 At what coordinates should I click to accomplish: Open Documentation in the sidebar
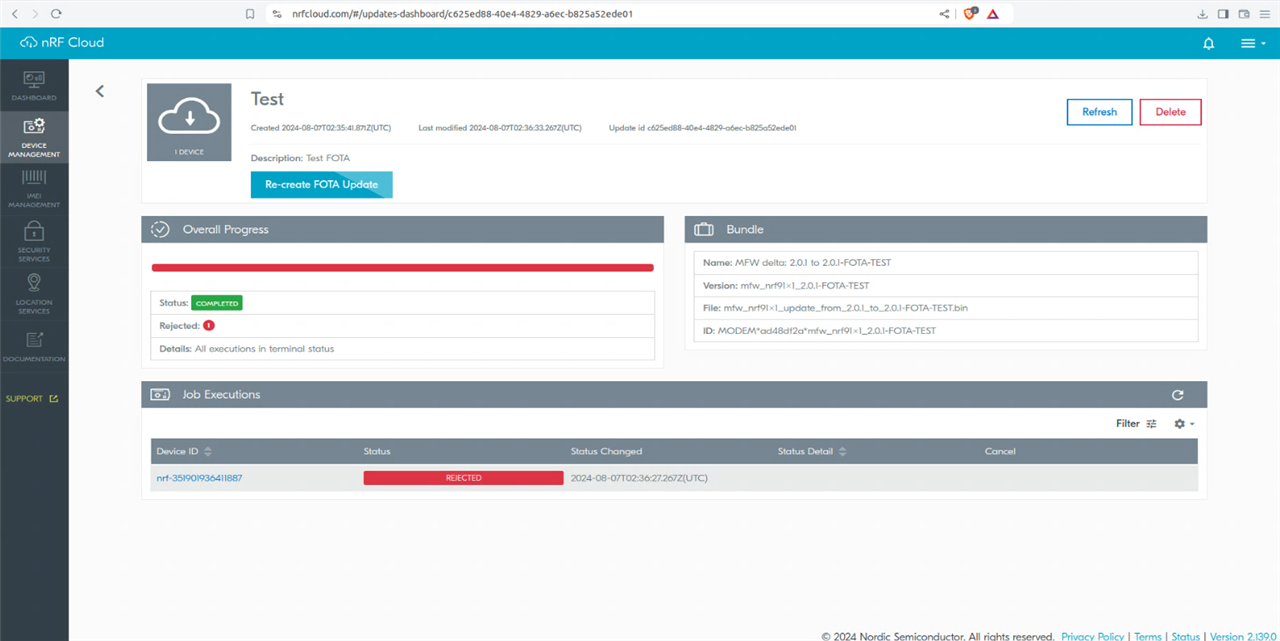[x=34, y=346]
